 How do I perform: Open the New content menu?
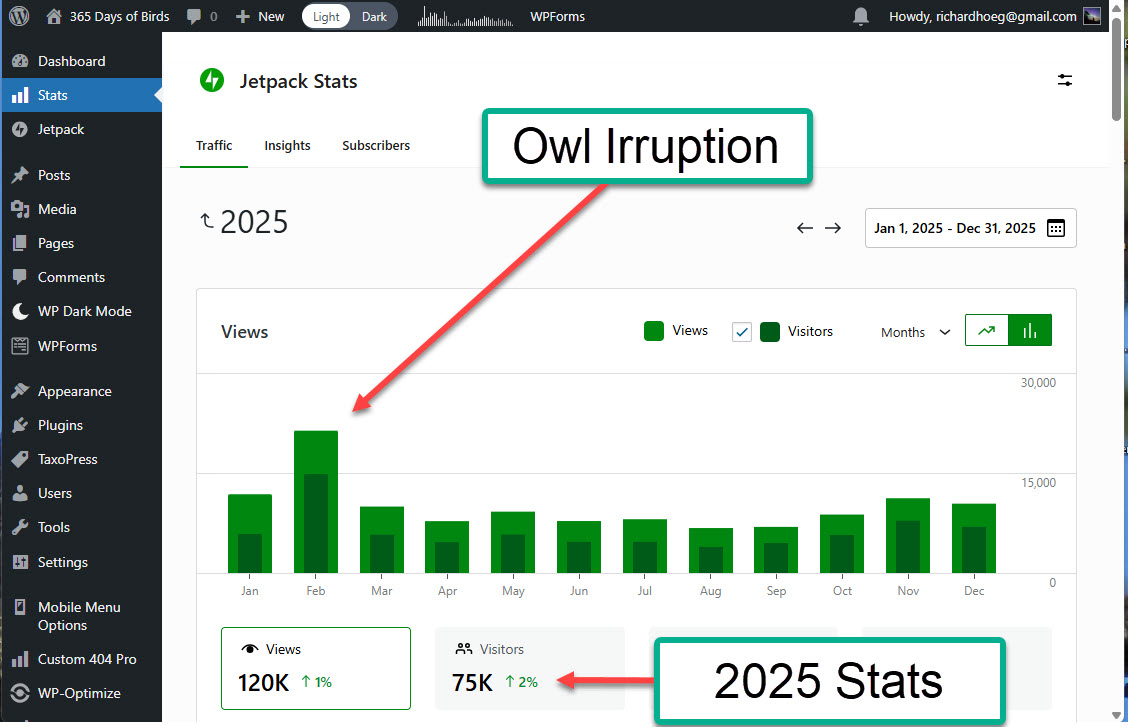click(260, 16)
